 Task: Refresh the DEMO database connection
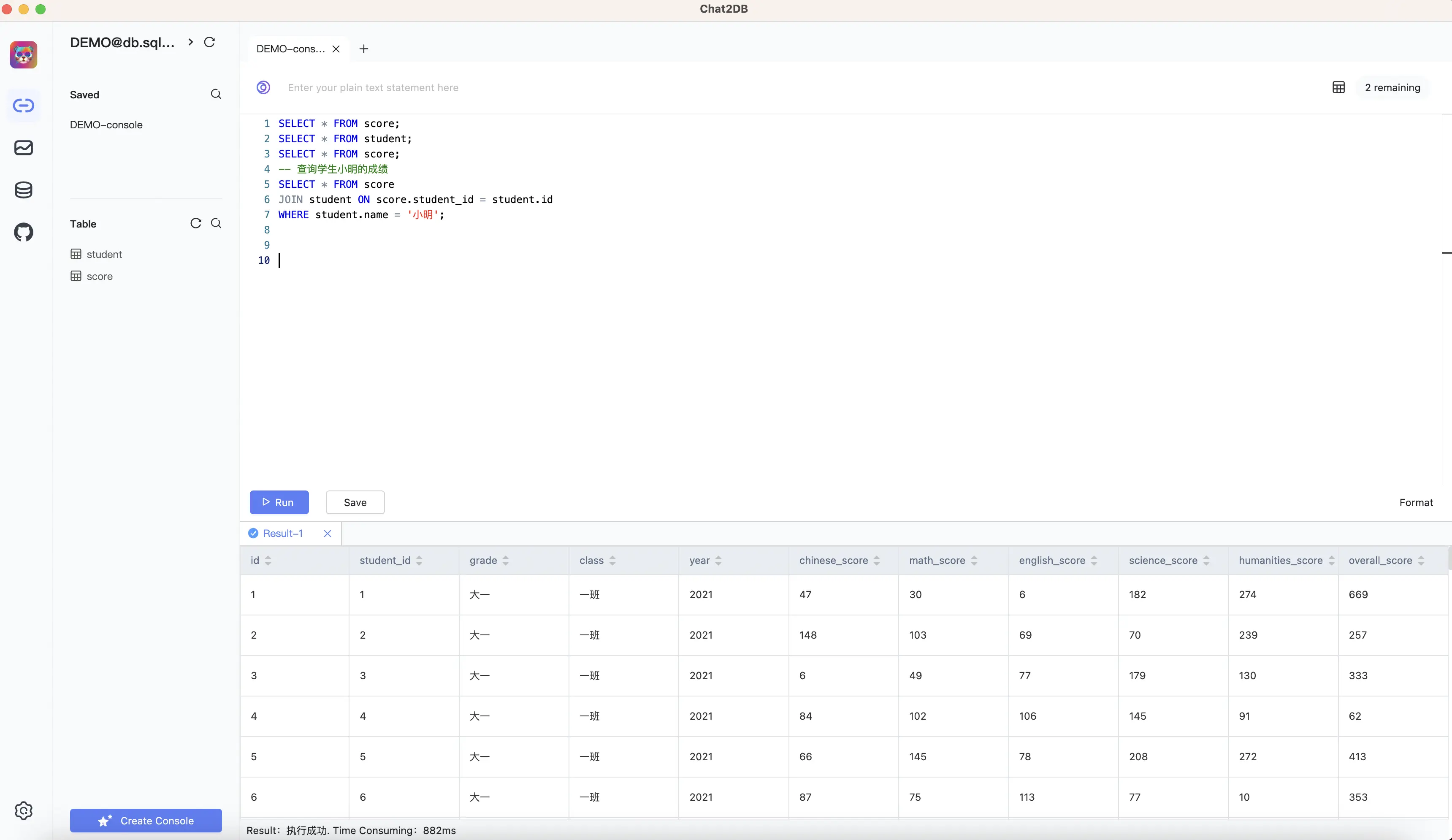click(210, 42)
